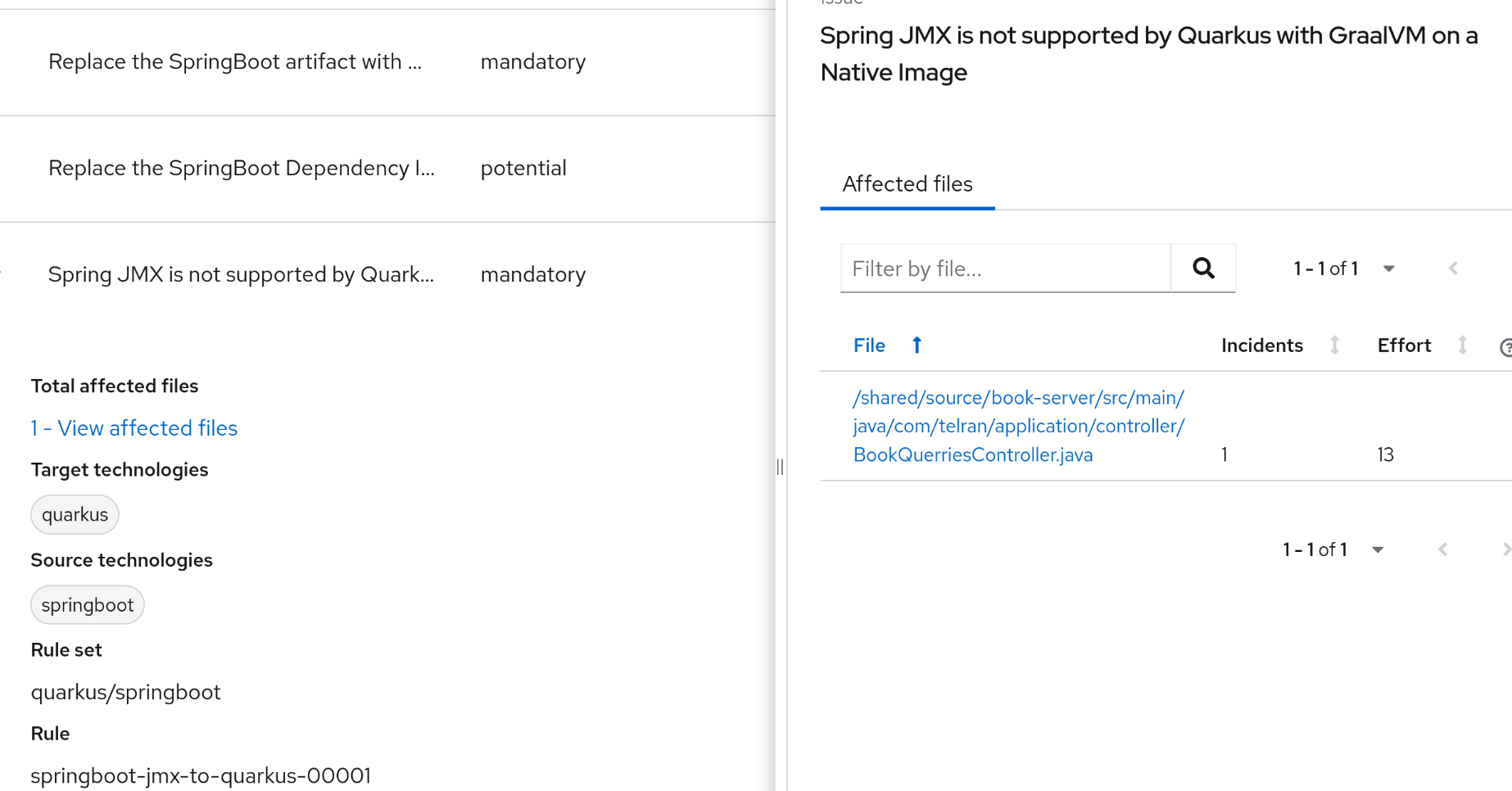This screenshot has width=1512, height=791.
Task: Select the Affected files tab
Action: point(907,184)
